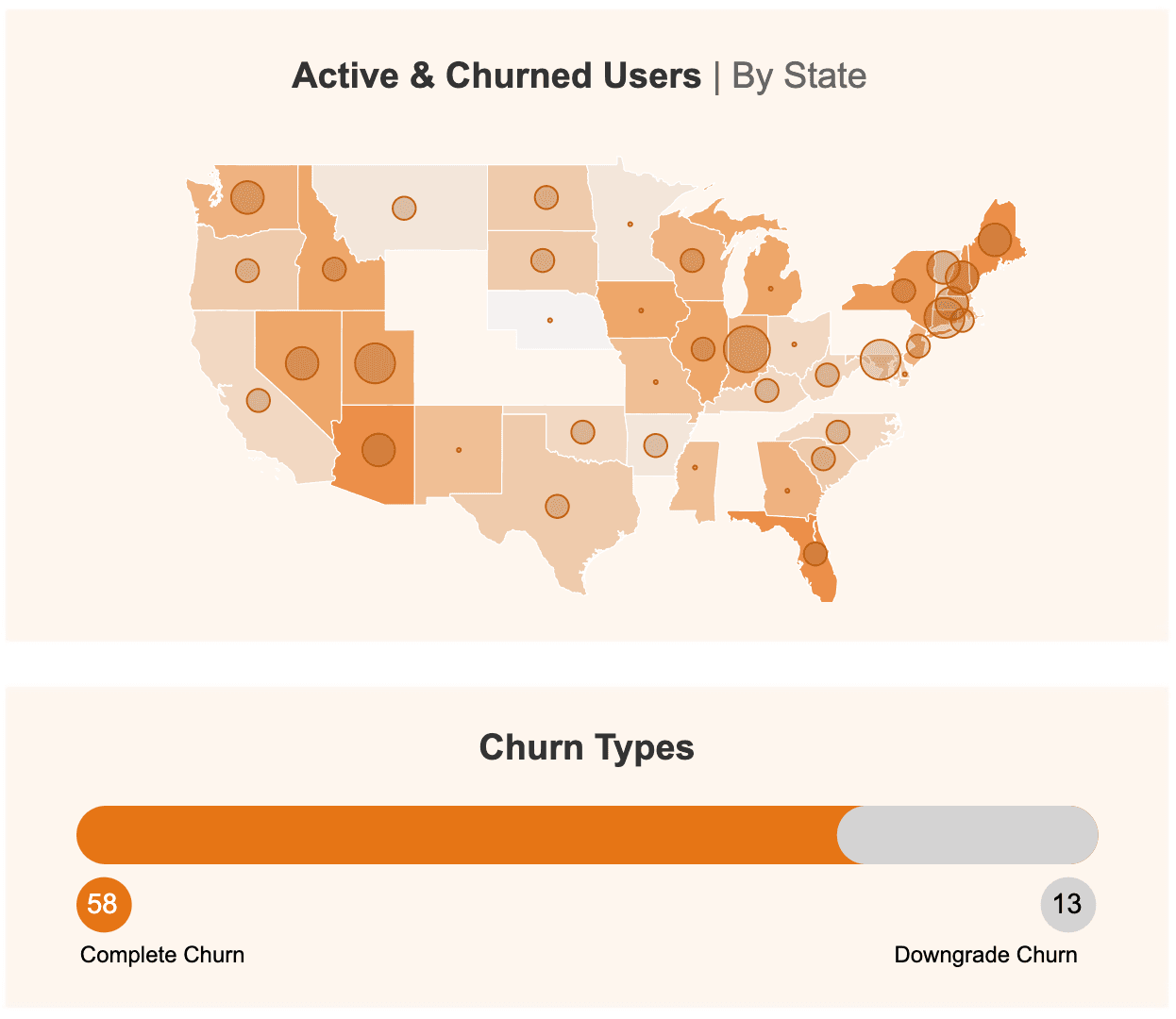Viewport: 1176px width, 1019px height.
Task: Select the Florida churn bubble
Action: tap(815, 554)
